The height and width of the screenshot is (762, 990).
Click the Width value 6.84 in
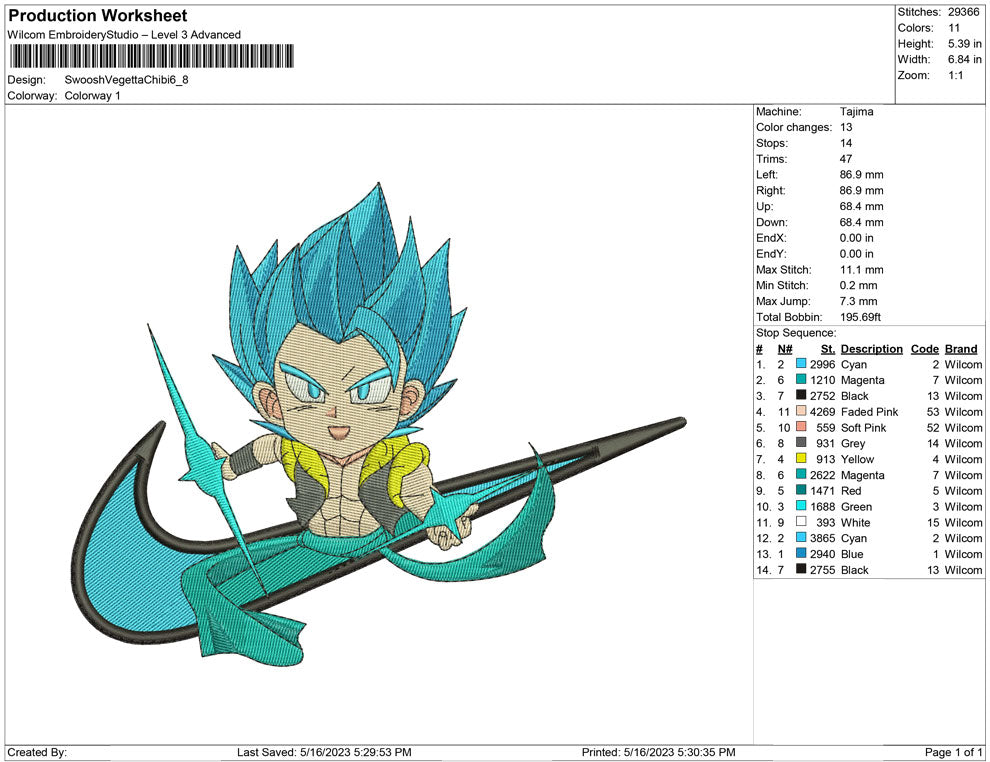pos(964,59)
